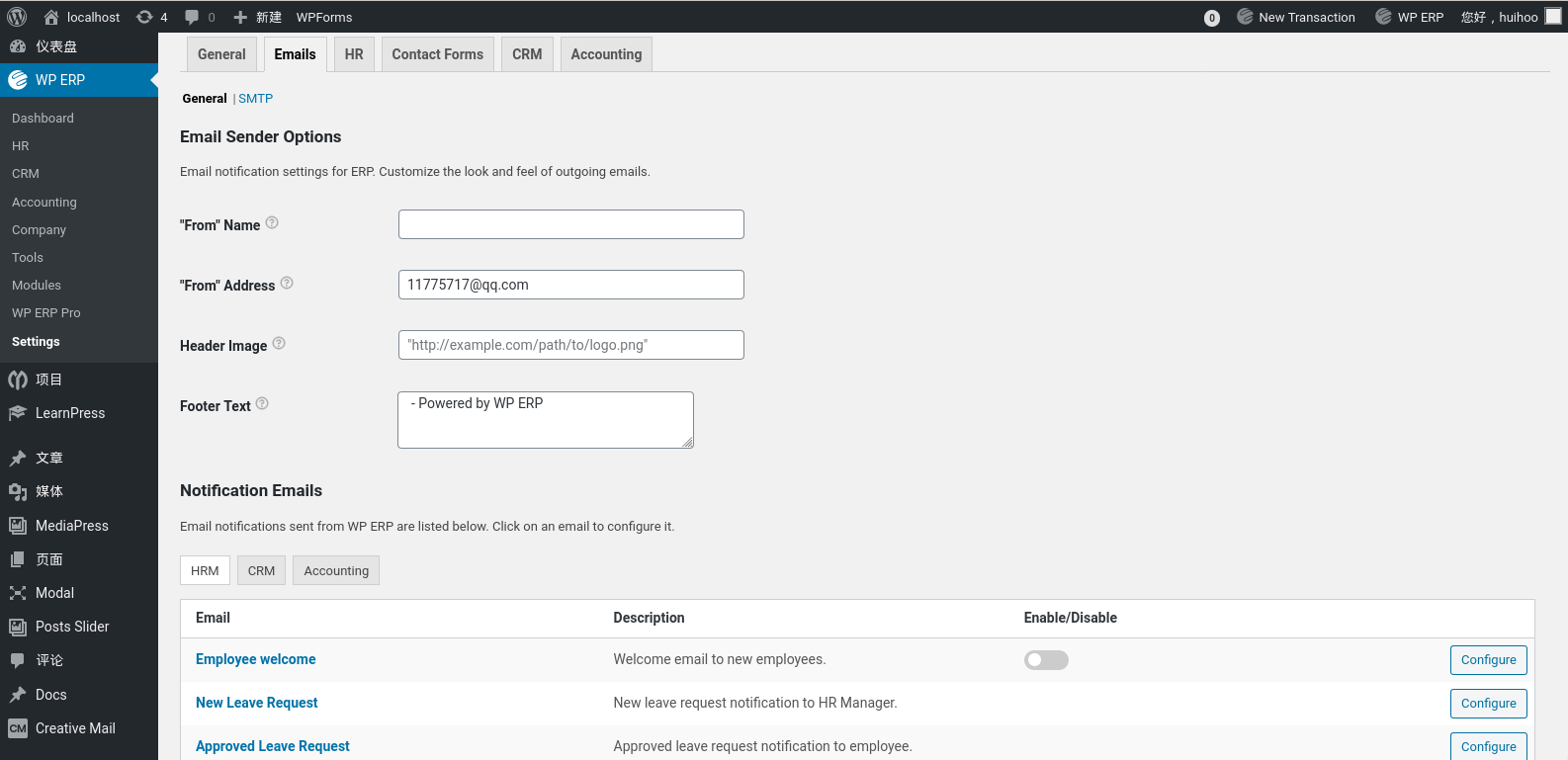Click the WordPress logo icon in the admin bar
The height and width of the screenshot is (760, 1568).
(x=17, y=17)
